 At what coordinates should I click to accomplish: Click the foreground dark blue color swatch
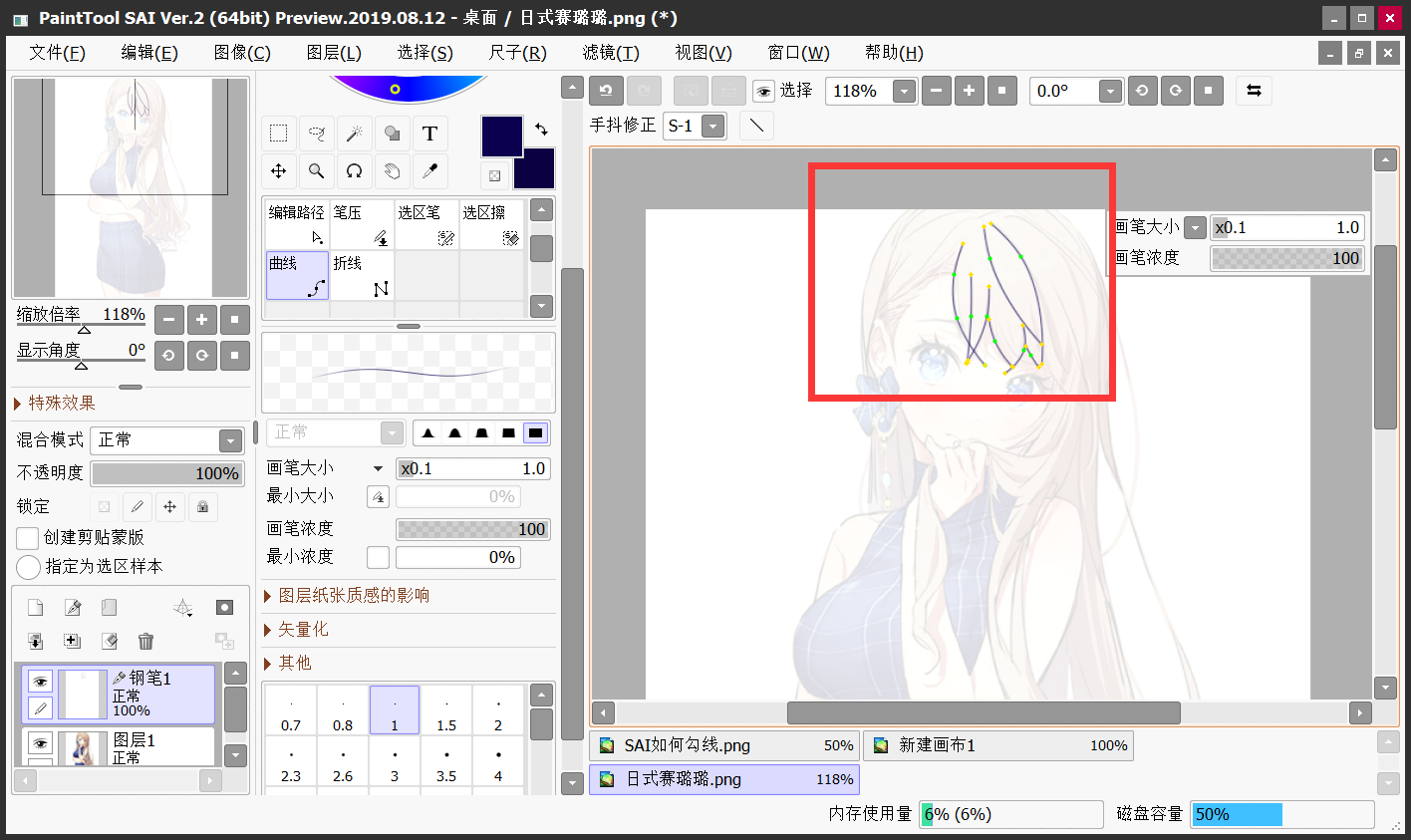pos(502,136)
